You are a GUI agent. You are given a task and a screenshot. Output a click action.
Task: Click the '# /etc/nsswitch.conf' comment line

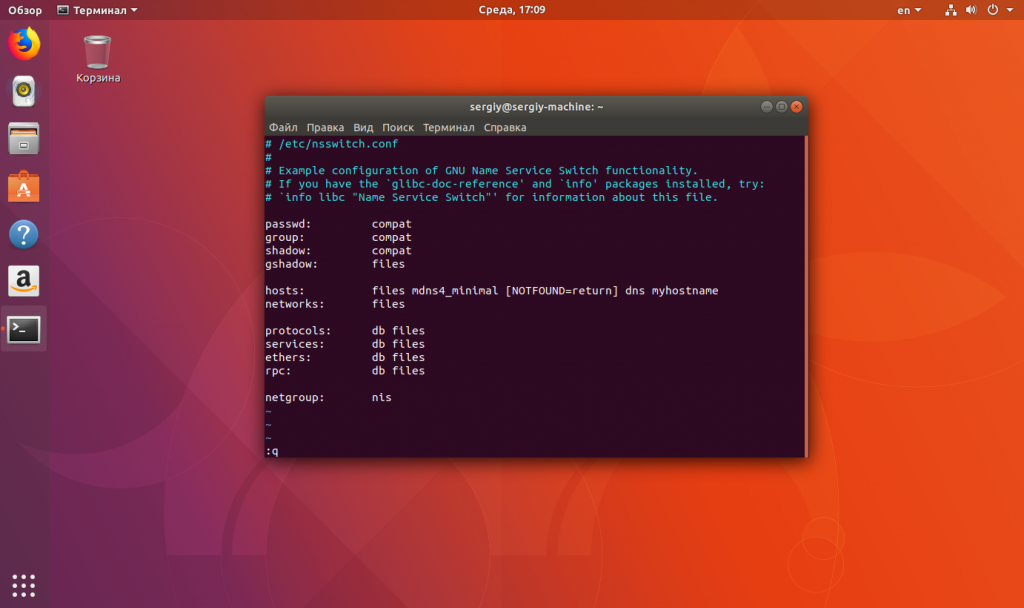[331, 144]
